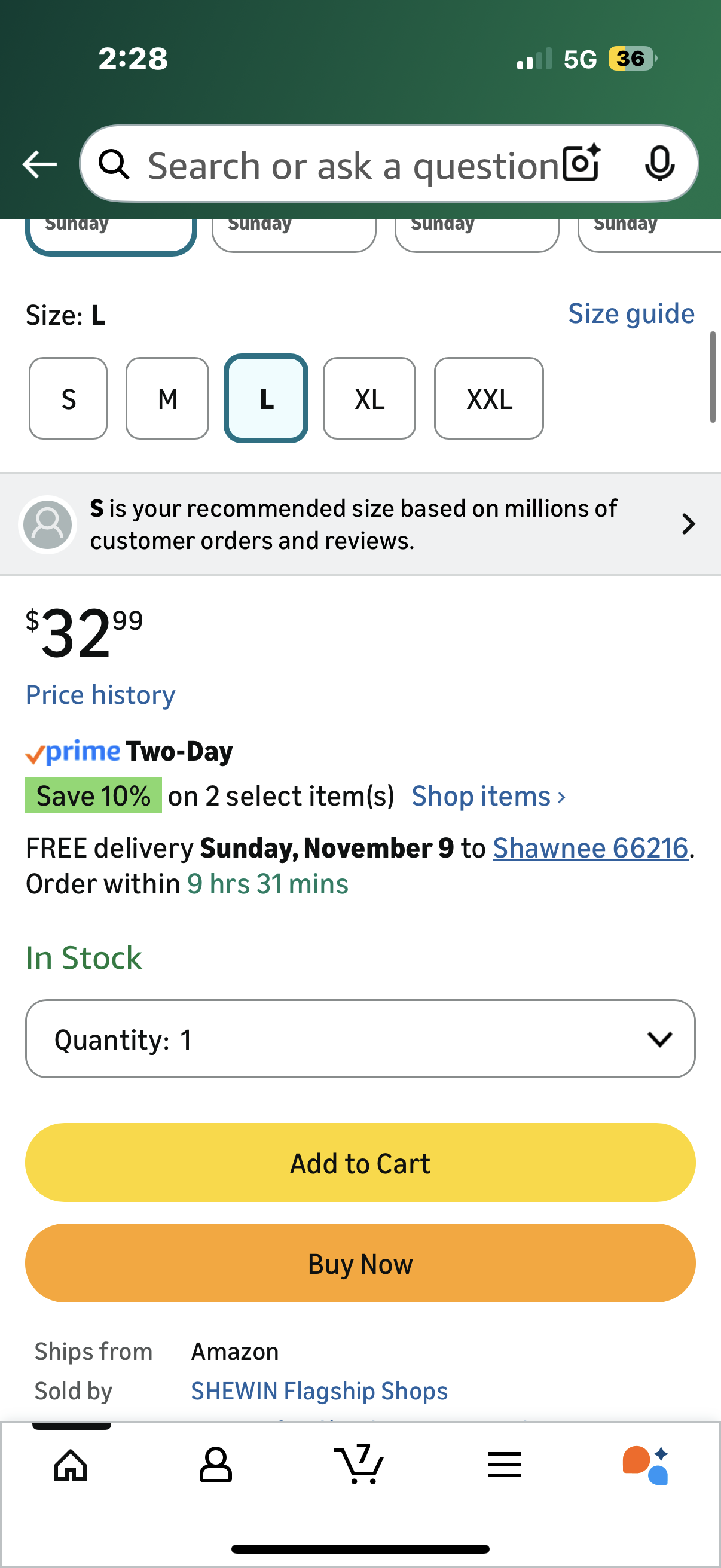Select size XXL option
The height and width of the screenshot is (1568, 721).
click(488, 399)
